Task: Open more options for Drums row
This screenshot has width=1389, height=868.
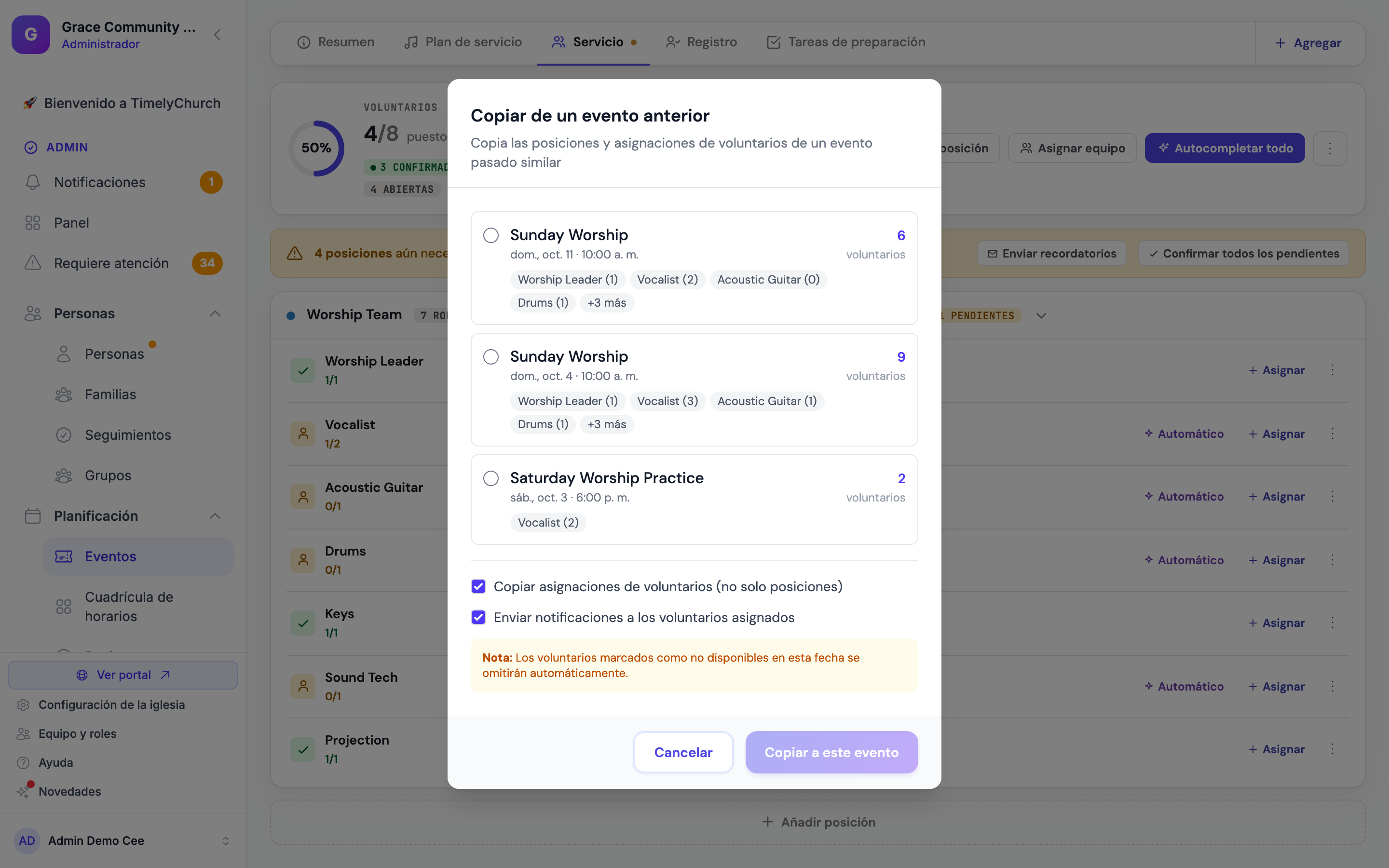Action: 1333,560
